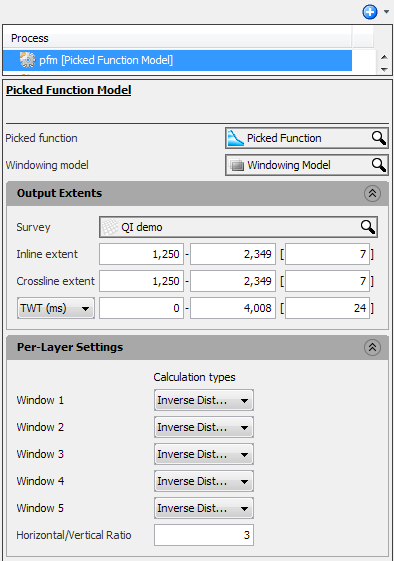Image resolution: width=394 pixels, height=561 pixels.
Task: Click the Horizontal/Vertical Ratio field
Action: [204, 535]
